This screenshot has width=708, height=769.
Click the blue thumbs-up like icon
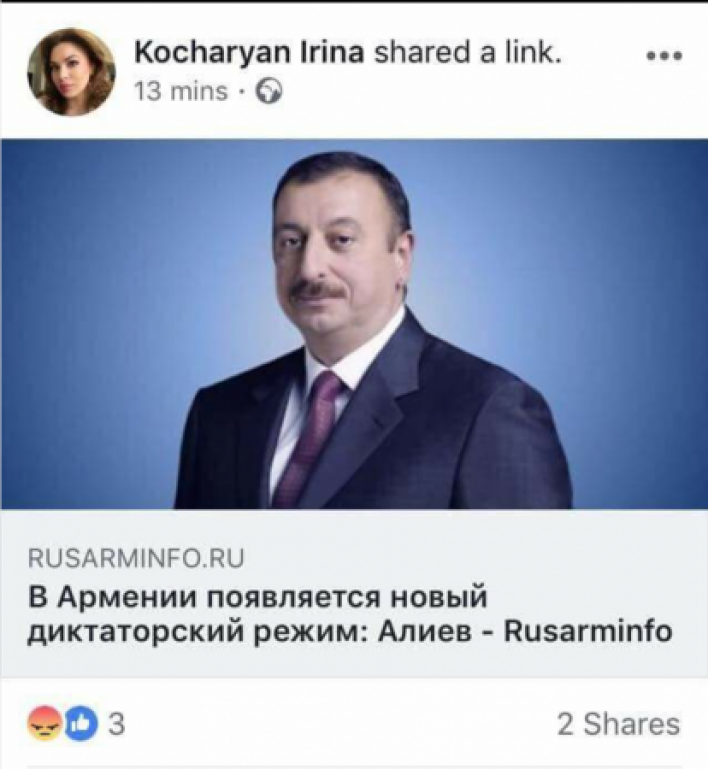81,724
